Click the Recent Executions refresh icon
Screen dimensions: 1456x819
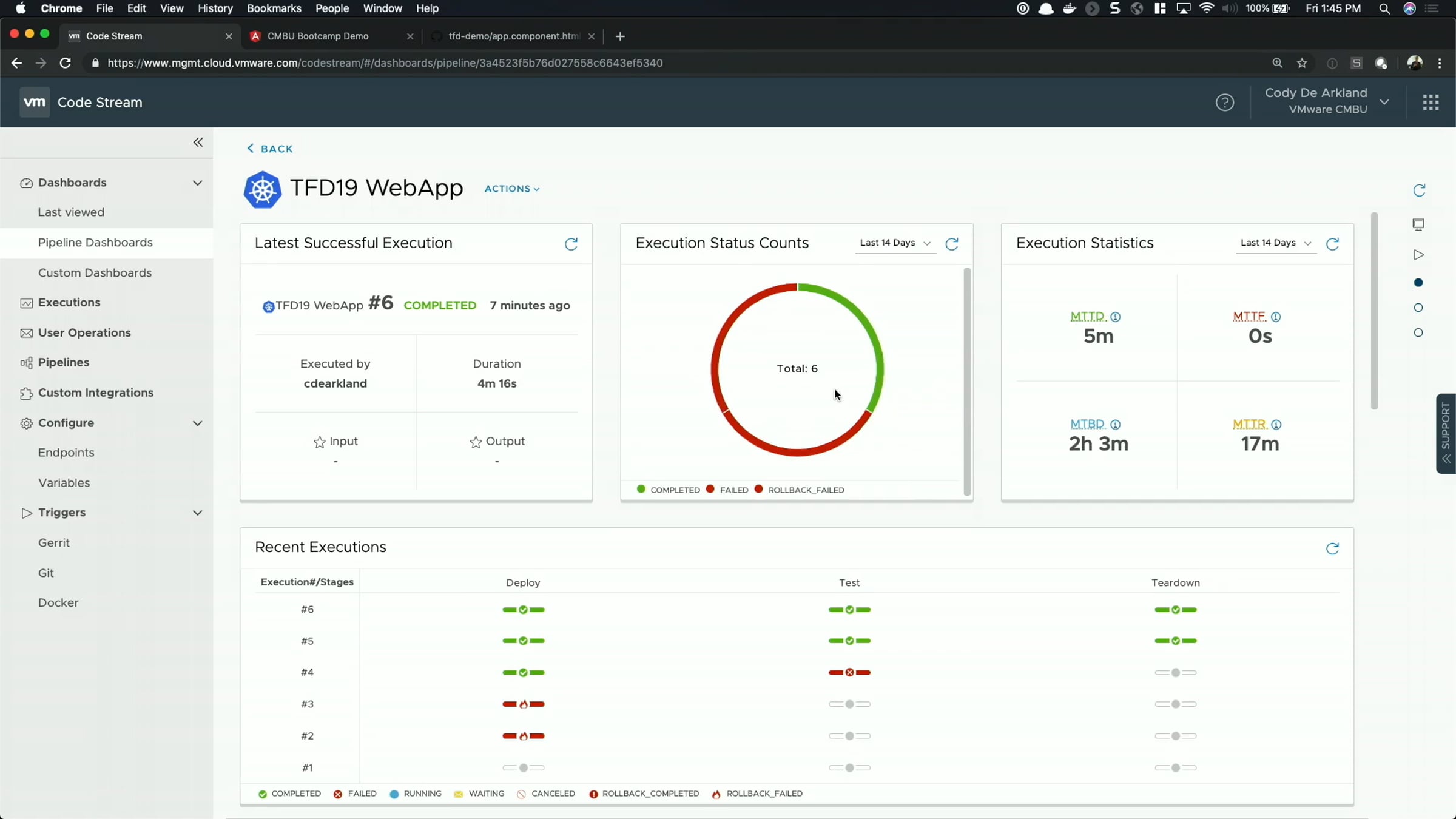point(1332,548)
